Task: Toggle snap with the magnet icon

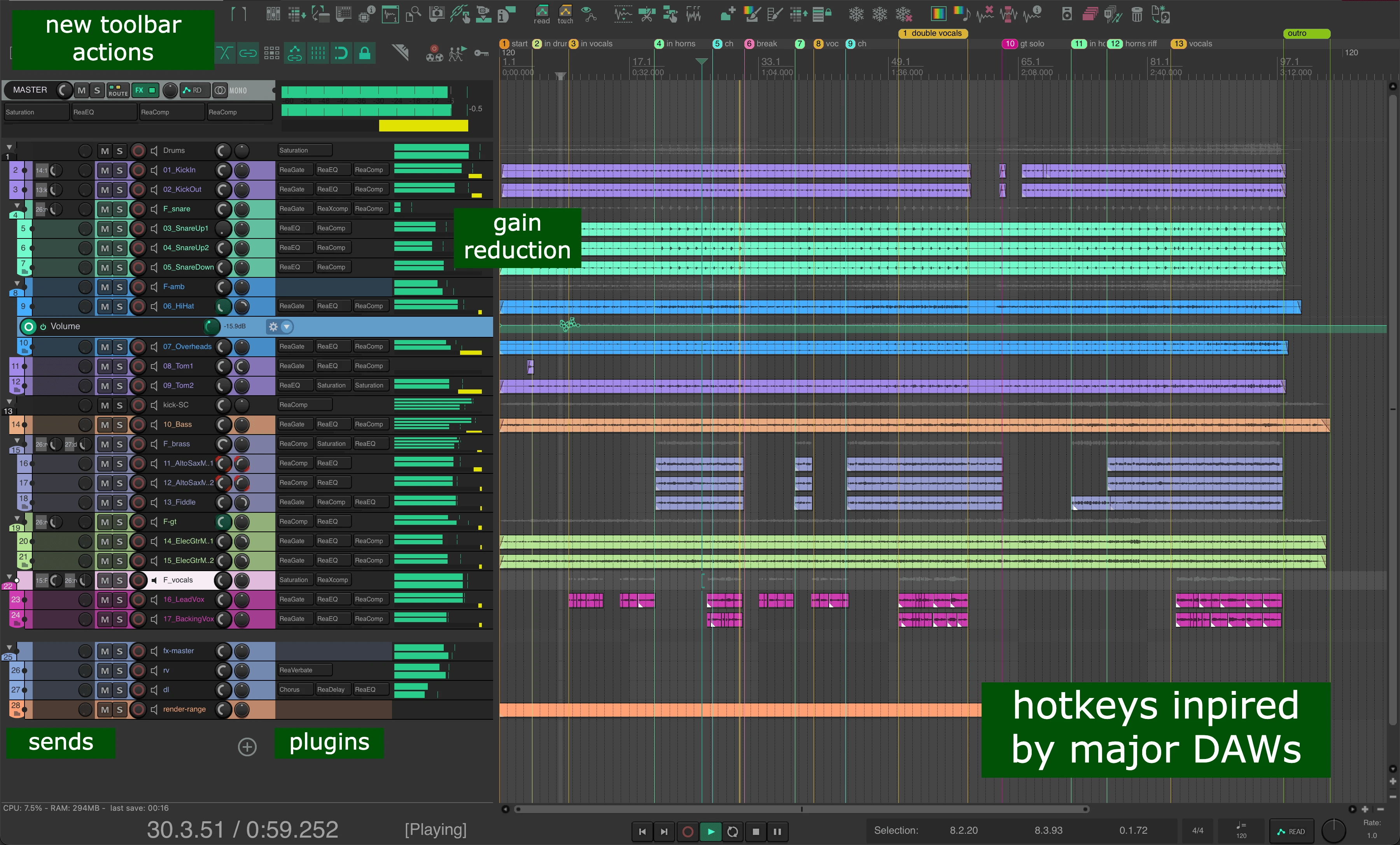Action: (341, 53)
